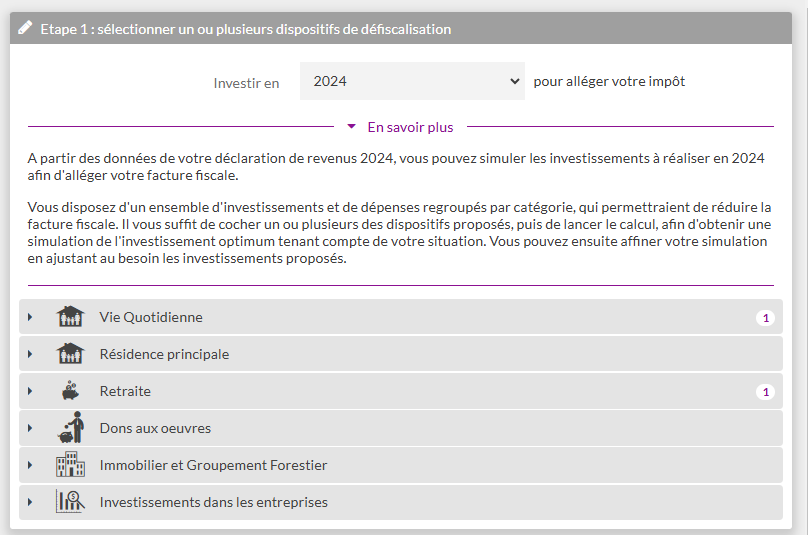Click the Investissements chart icon
This screenshot has width=808, height=535.
70,502
